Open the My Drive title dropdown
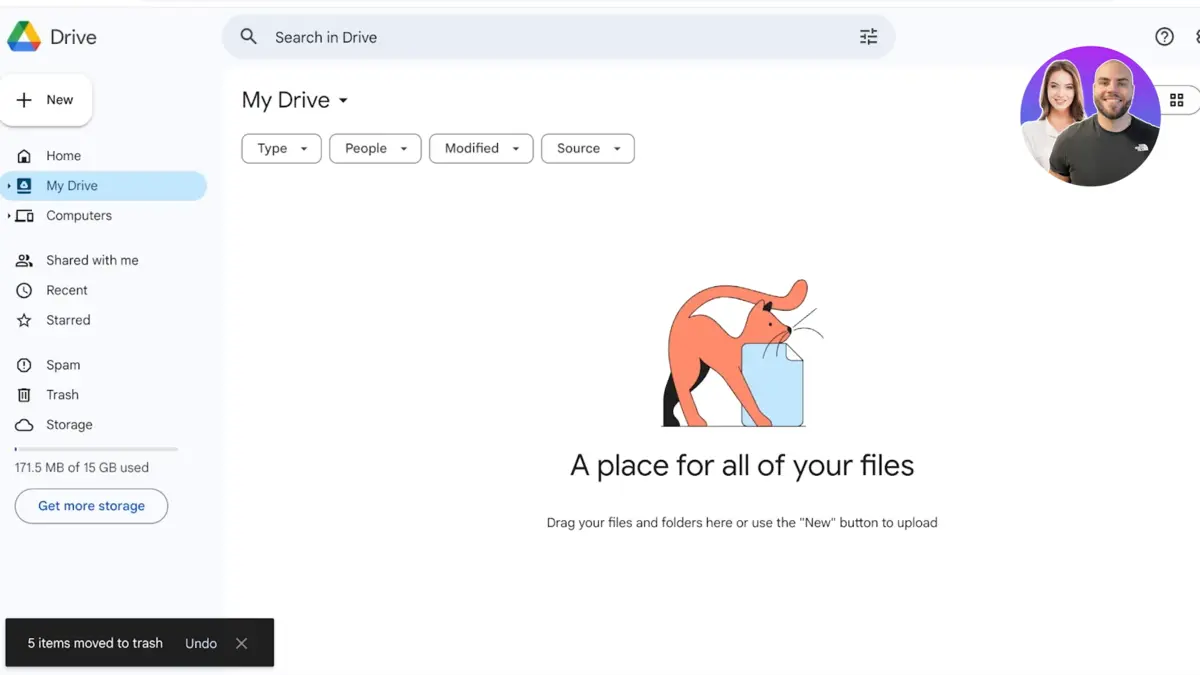The image size is (1200, 675). (x=295, y=100)
